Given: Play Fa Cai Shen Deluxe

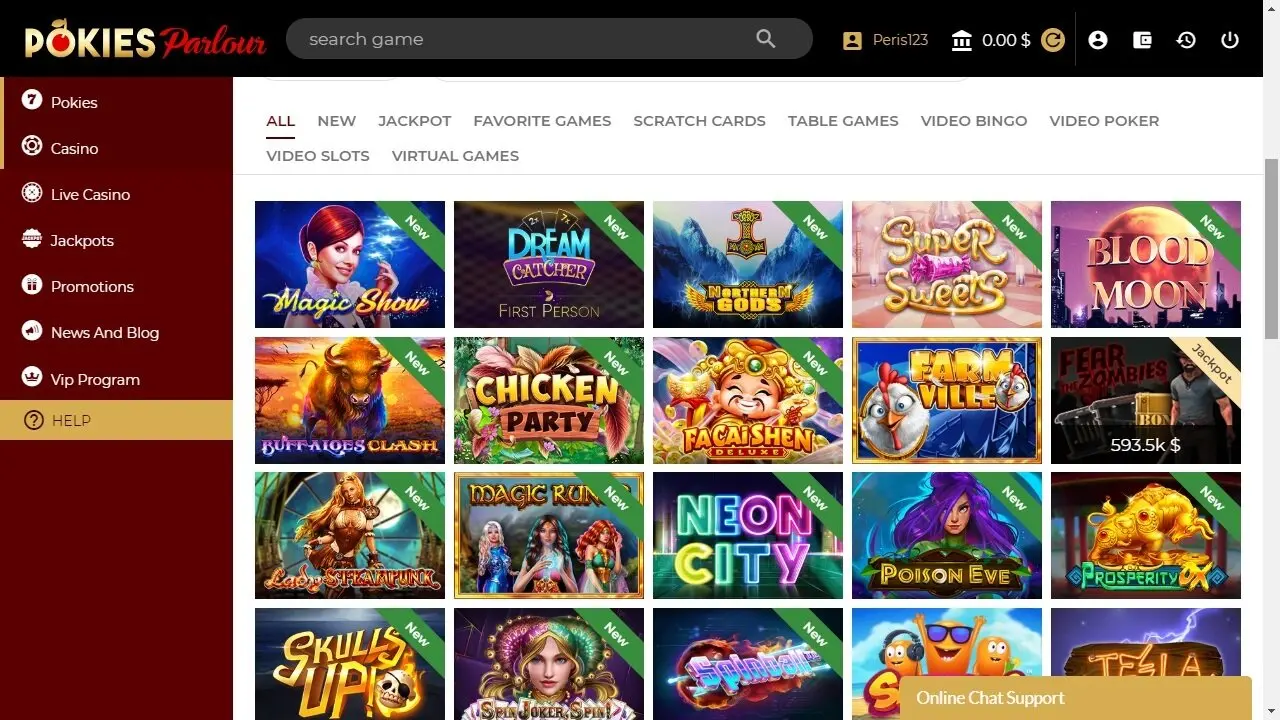Looking at the screenshot, I should (x=748, y=400).
